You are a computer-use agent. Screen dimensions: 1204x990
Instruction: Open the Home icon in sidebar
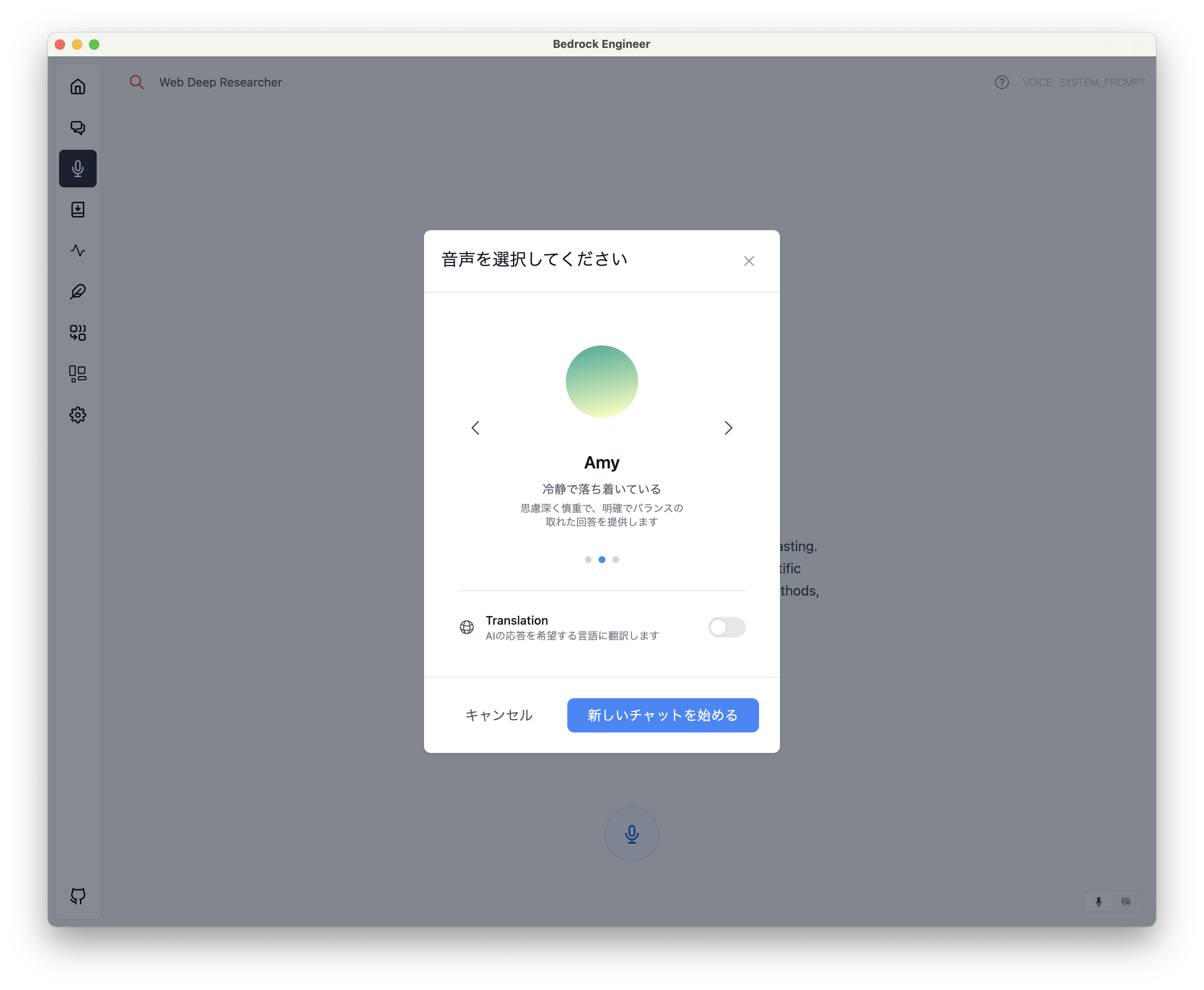77,87
